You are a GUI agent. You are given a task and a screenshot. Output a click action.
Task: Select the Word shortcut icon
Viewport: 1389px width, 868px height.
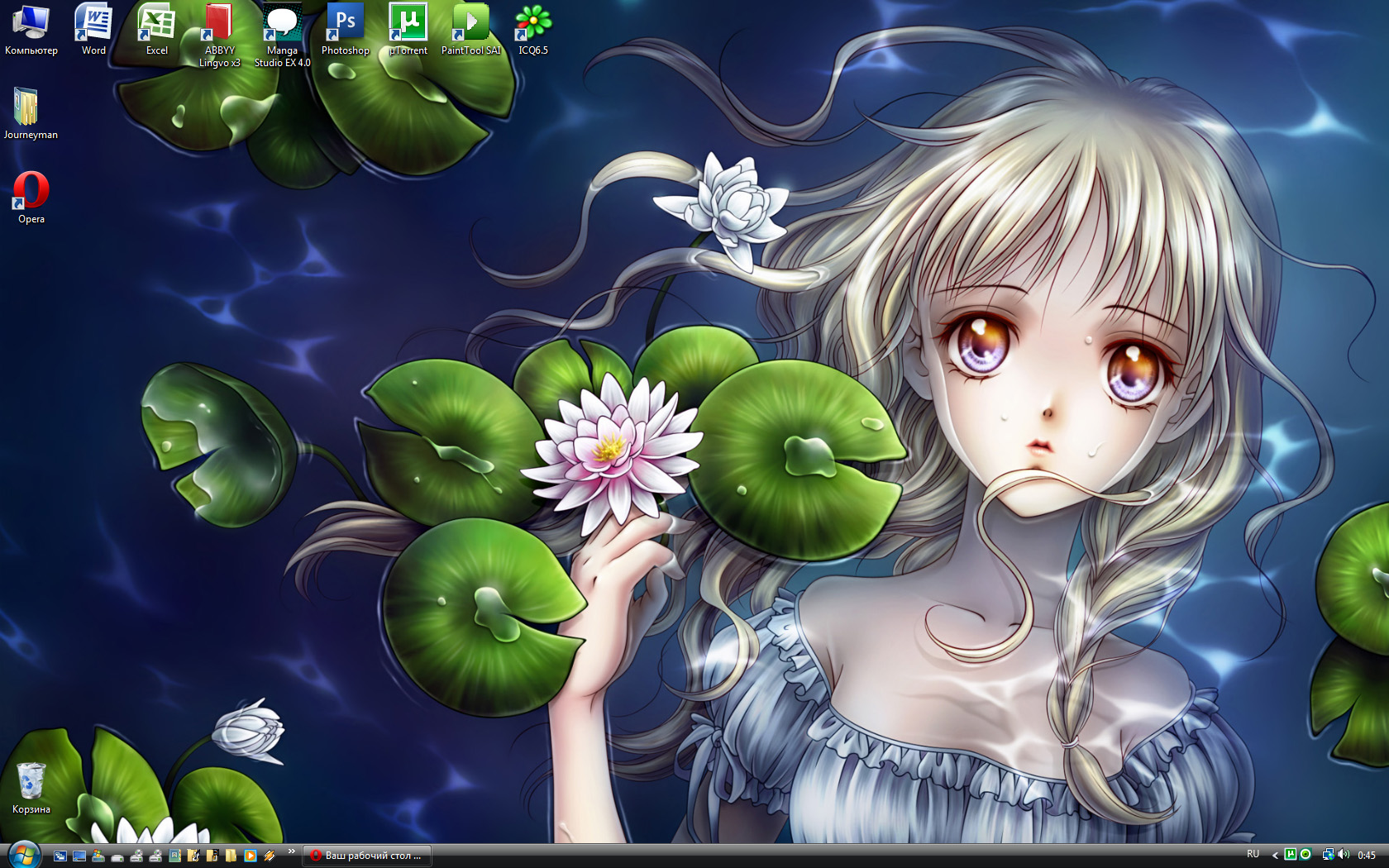click(93, 29)
